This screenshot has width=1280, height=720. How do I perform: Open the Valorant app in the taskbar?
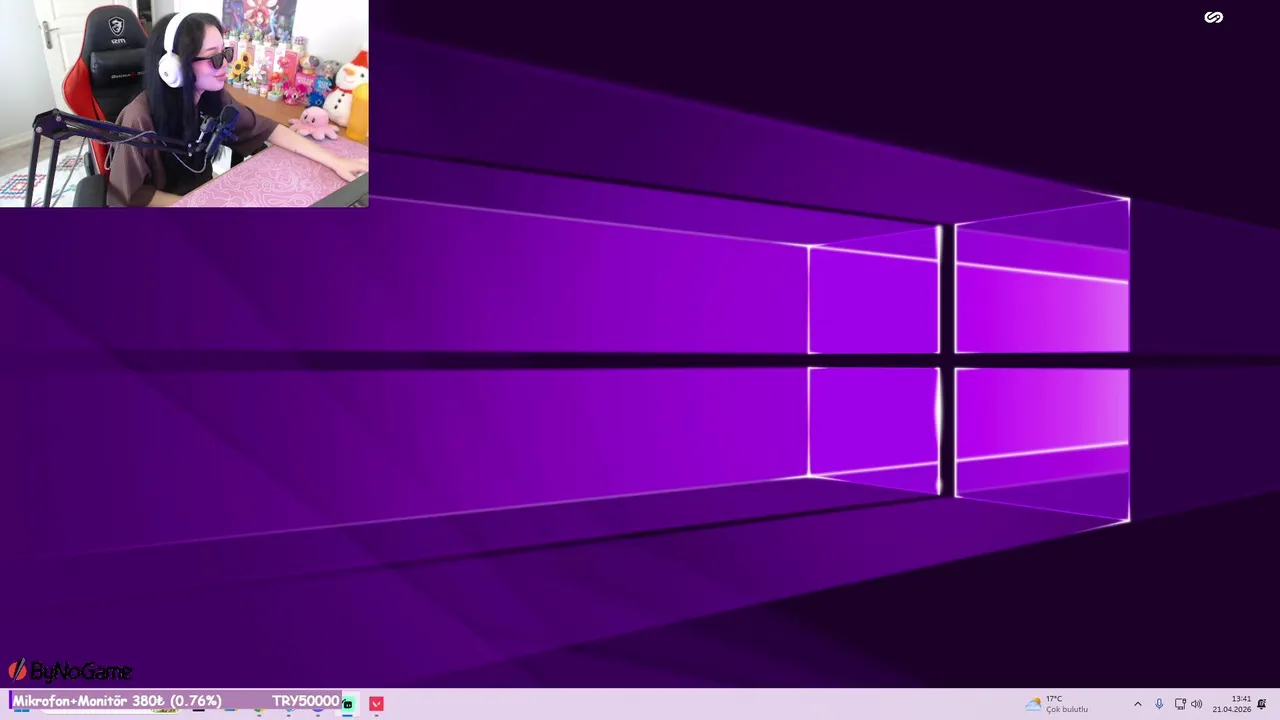pos(376,704)
